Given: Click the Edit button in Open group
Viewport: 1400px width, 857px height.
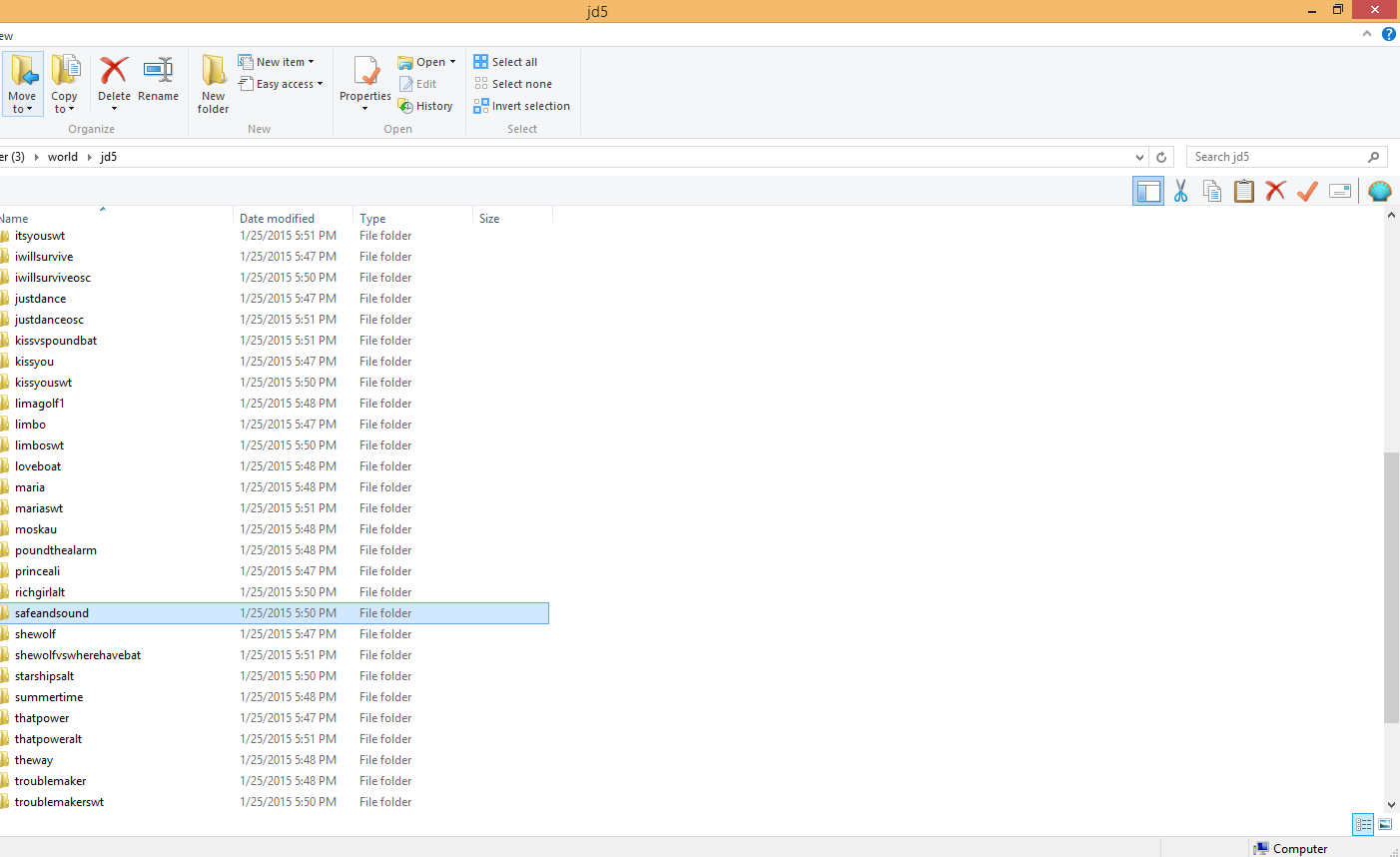Looking at the screenshot, I should tap(417, 84).
